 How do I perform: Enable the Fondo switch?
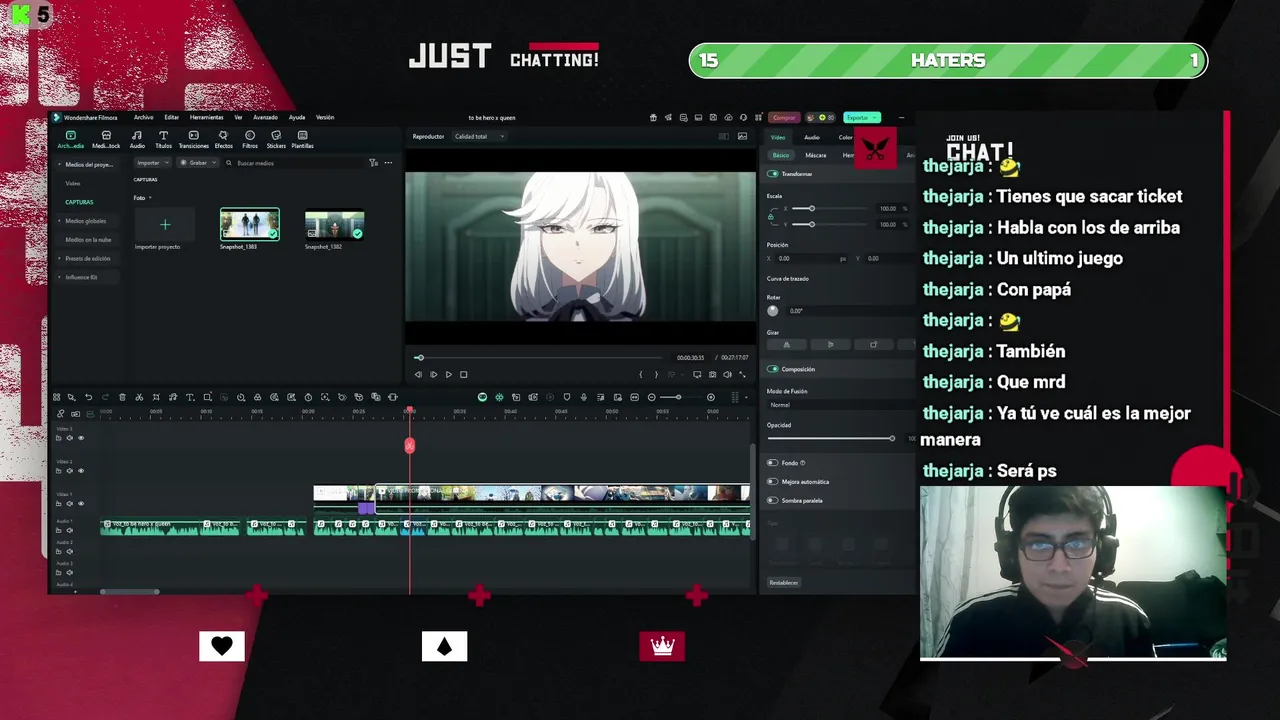click(x=772, y=463)
